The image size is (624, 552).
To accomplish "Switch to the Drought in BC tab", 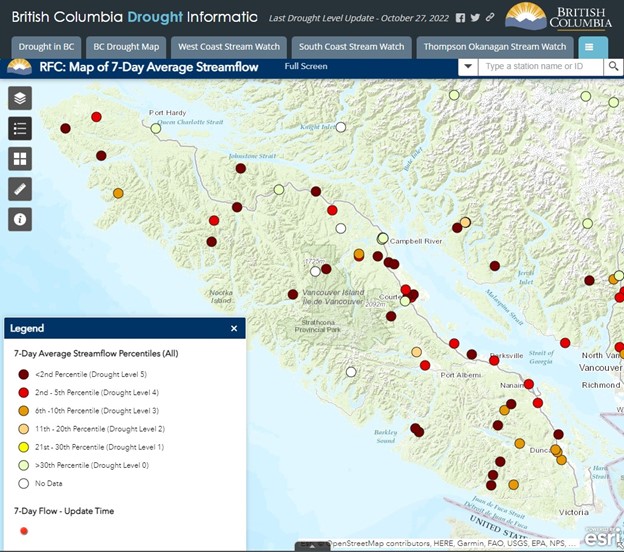I will 46,47.
